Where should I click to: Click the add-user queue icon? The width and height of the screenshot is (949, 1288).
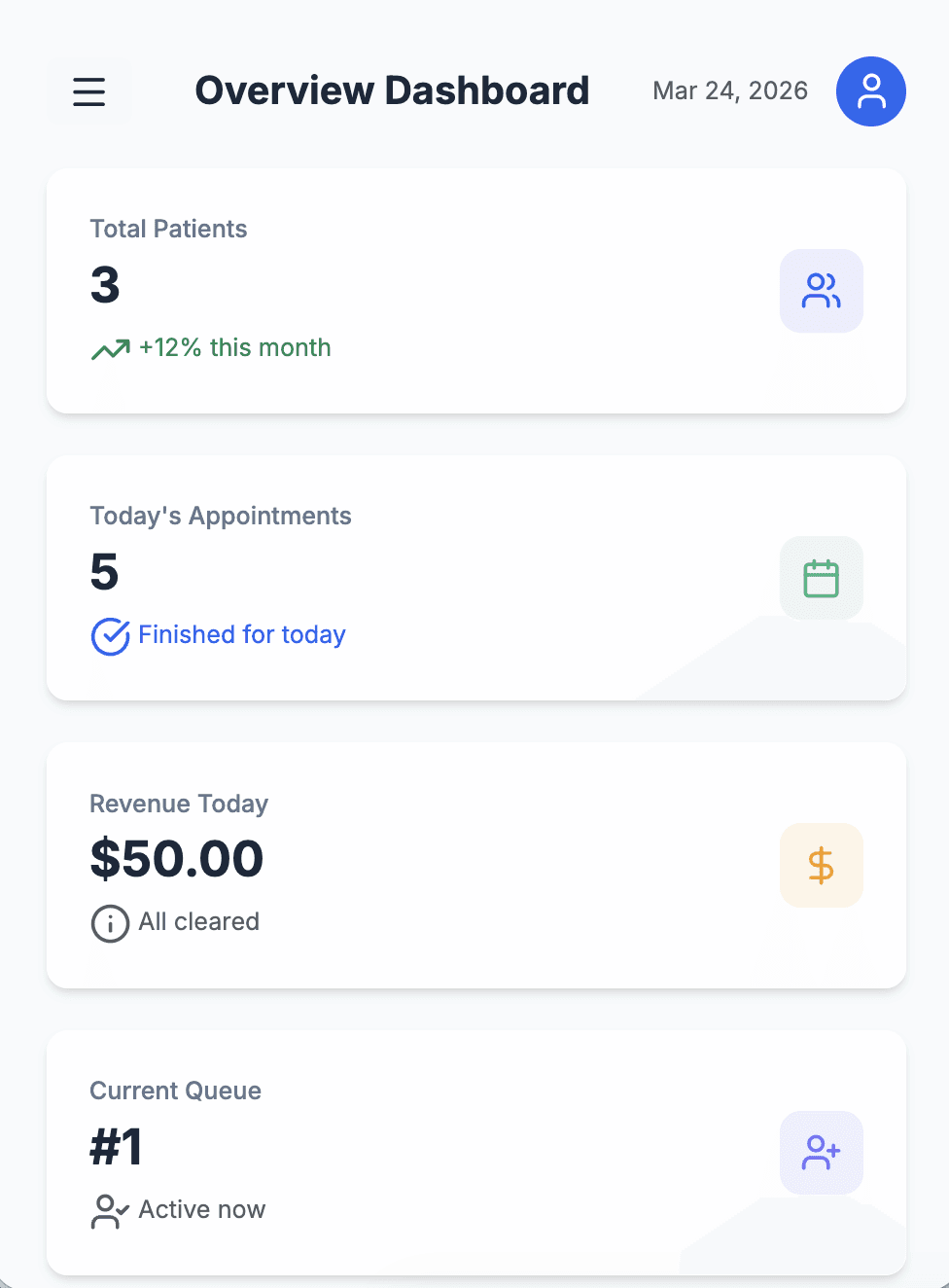[822, 1153]
